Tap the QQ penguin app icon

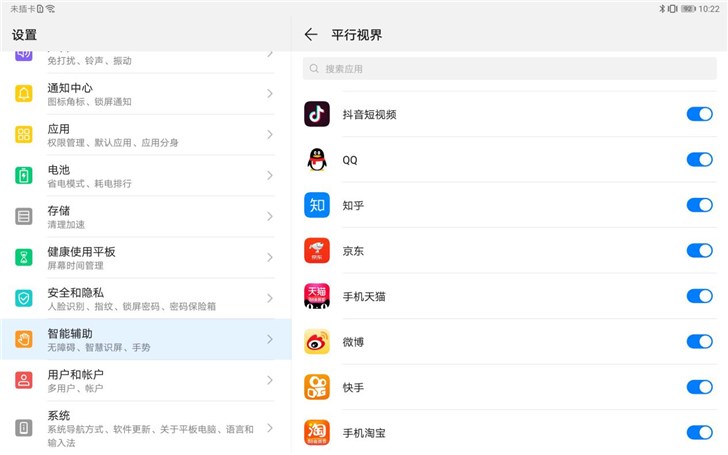click(317, 159)
